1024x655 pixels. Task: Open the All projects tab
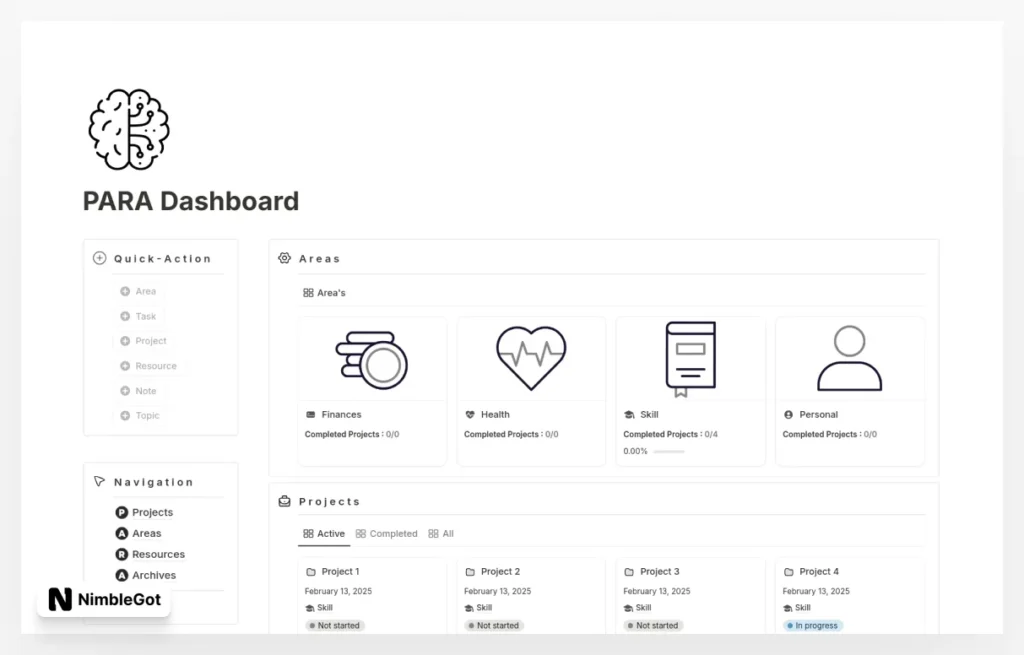[x=441, y=533]
